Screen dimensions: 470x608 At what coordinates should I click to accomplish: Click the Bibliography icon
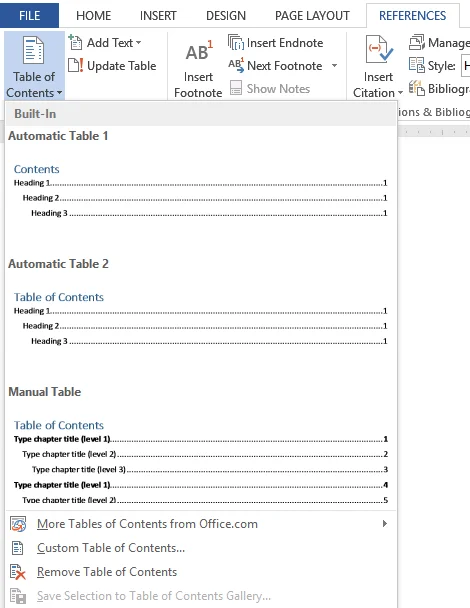pos(417,88)
